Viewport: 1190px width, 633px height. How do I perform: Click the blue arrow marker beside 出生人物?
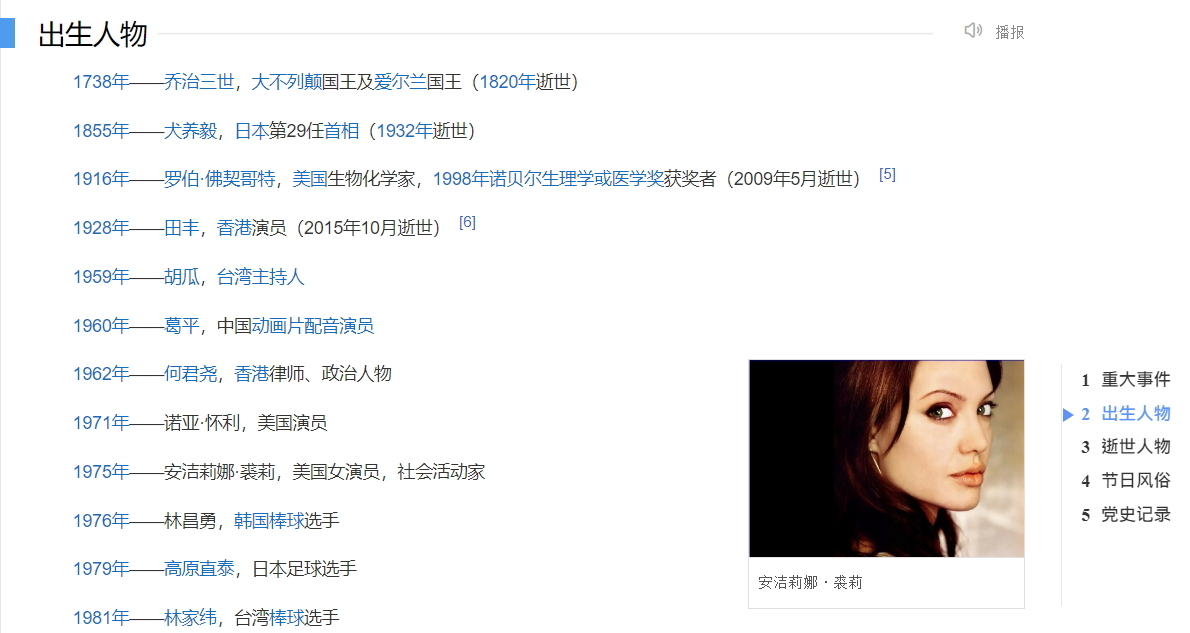pyautogui.click(x=1068, y=414)
